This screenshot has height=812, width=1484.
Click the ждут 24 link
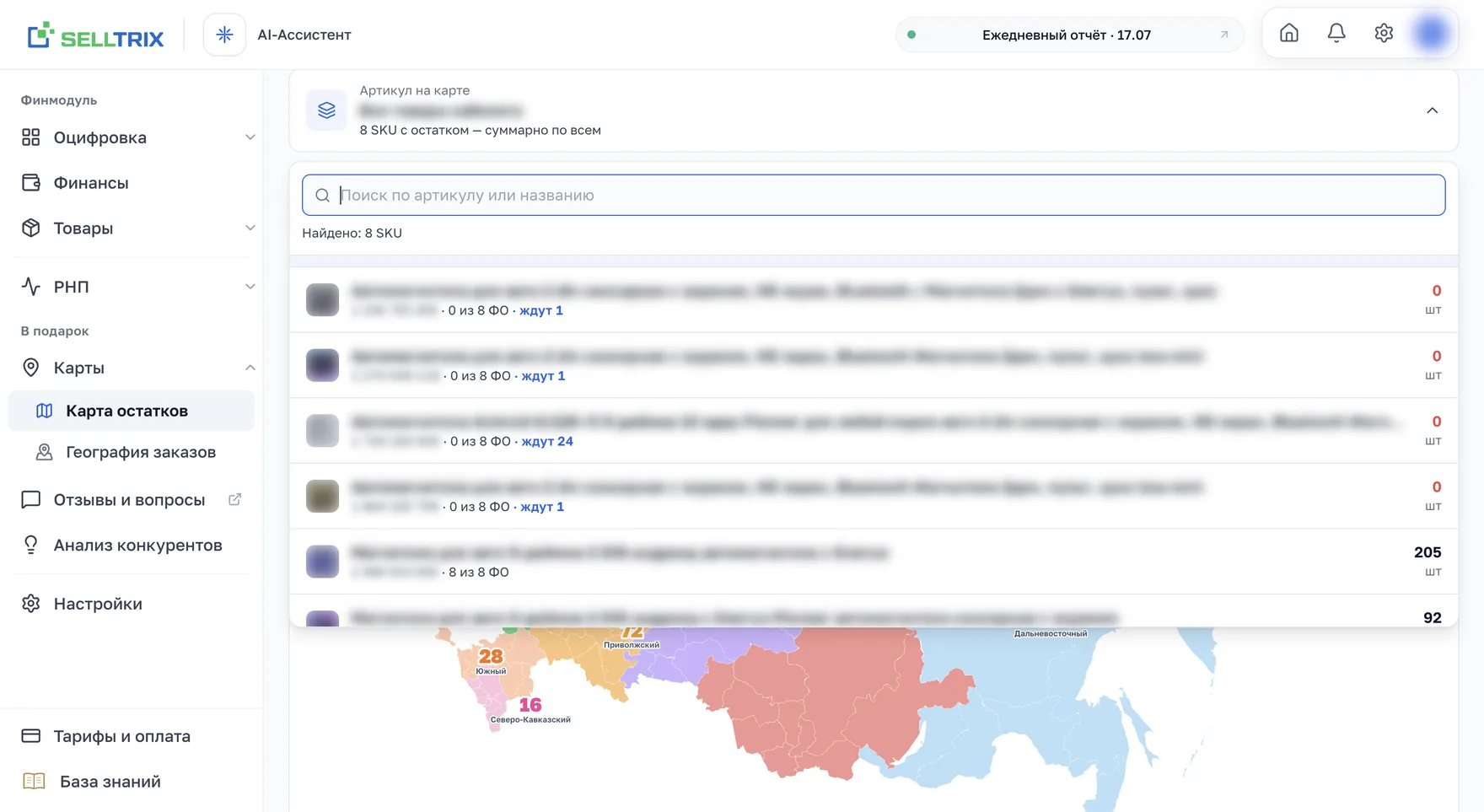pyautogui.click(x=546, y=441)
